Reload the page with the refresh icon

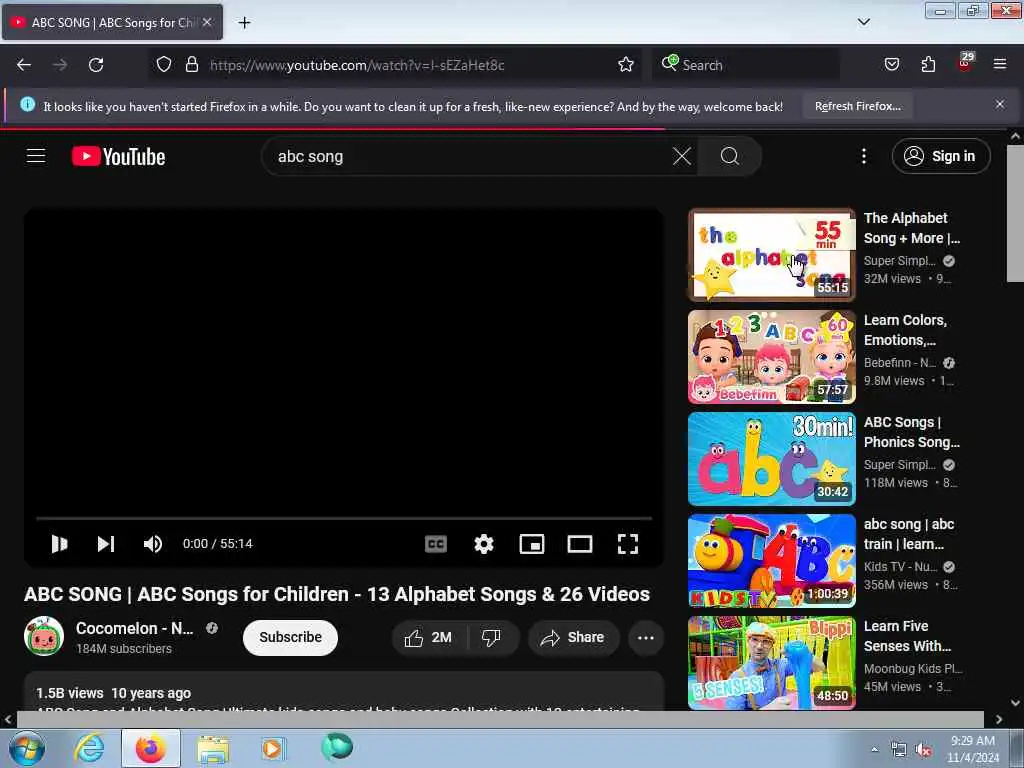pos(96,65)
